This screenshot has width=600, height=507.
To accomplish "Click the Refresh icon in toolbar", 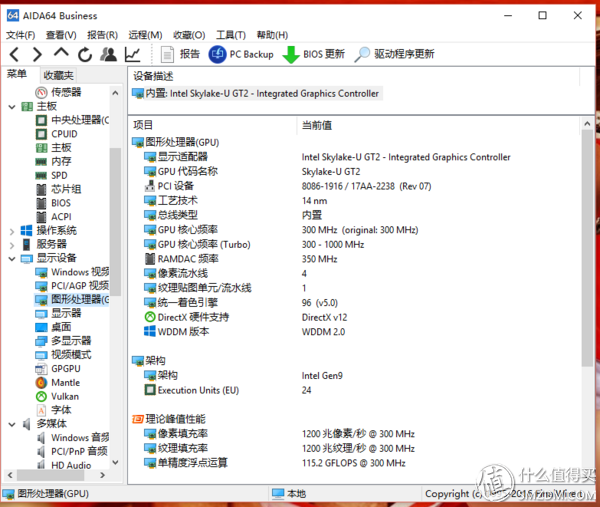I will 84,54.
